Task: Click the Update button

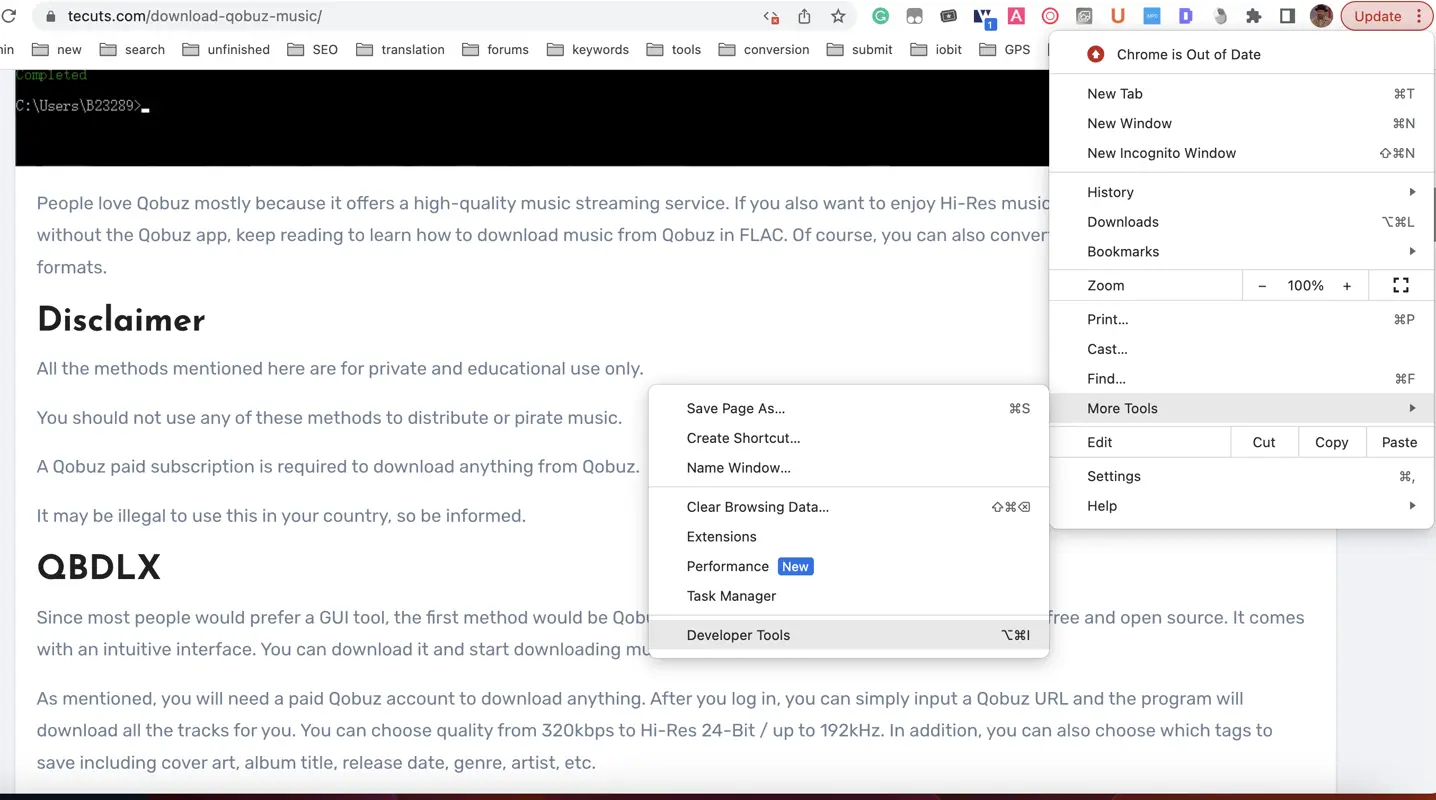Action: coord(1379,16)
